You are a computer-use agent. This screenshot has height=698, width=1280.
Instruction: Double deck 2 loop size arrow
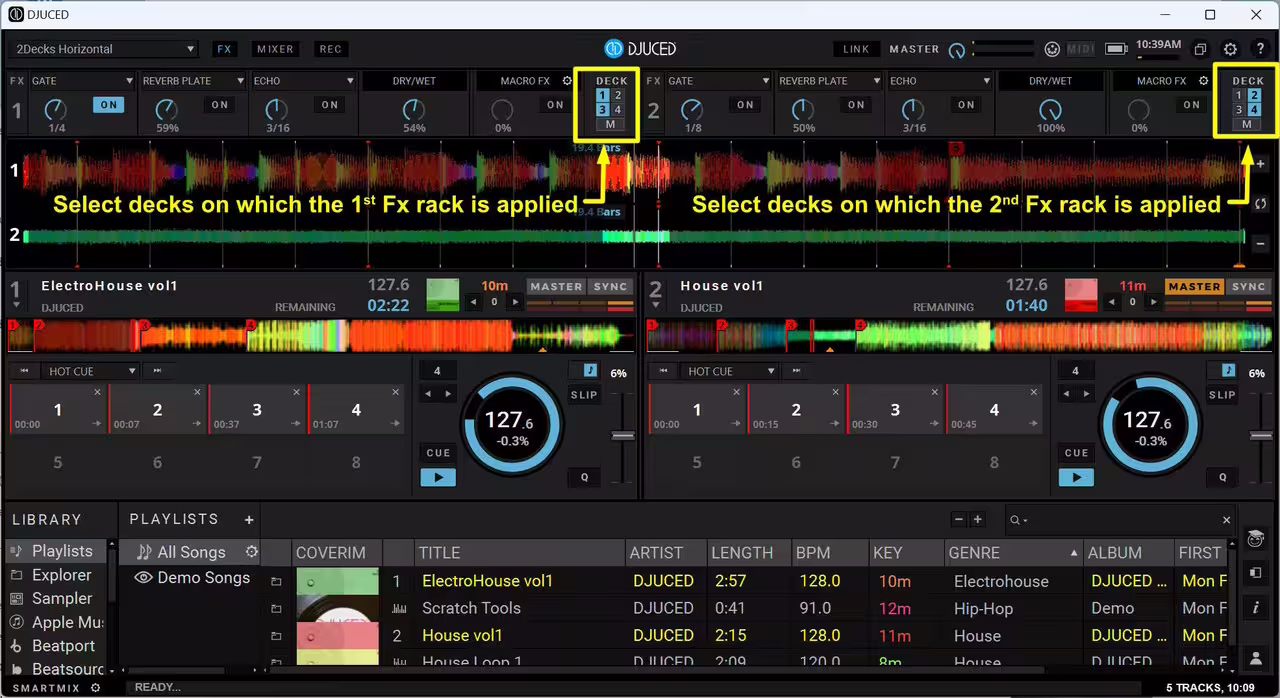pyautogui.click(x=1087, y=394)
